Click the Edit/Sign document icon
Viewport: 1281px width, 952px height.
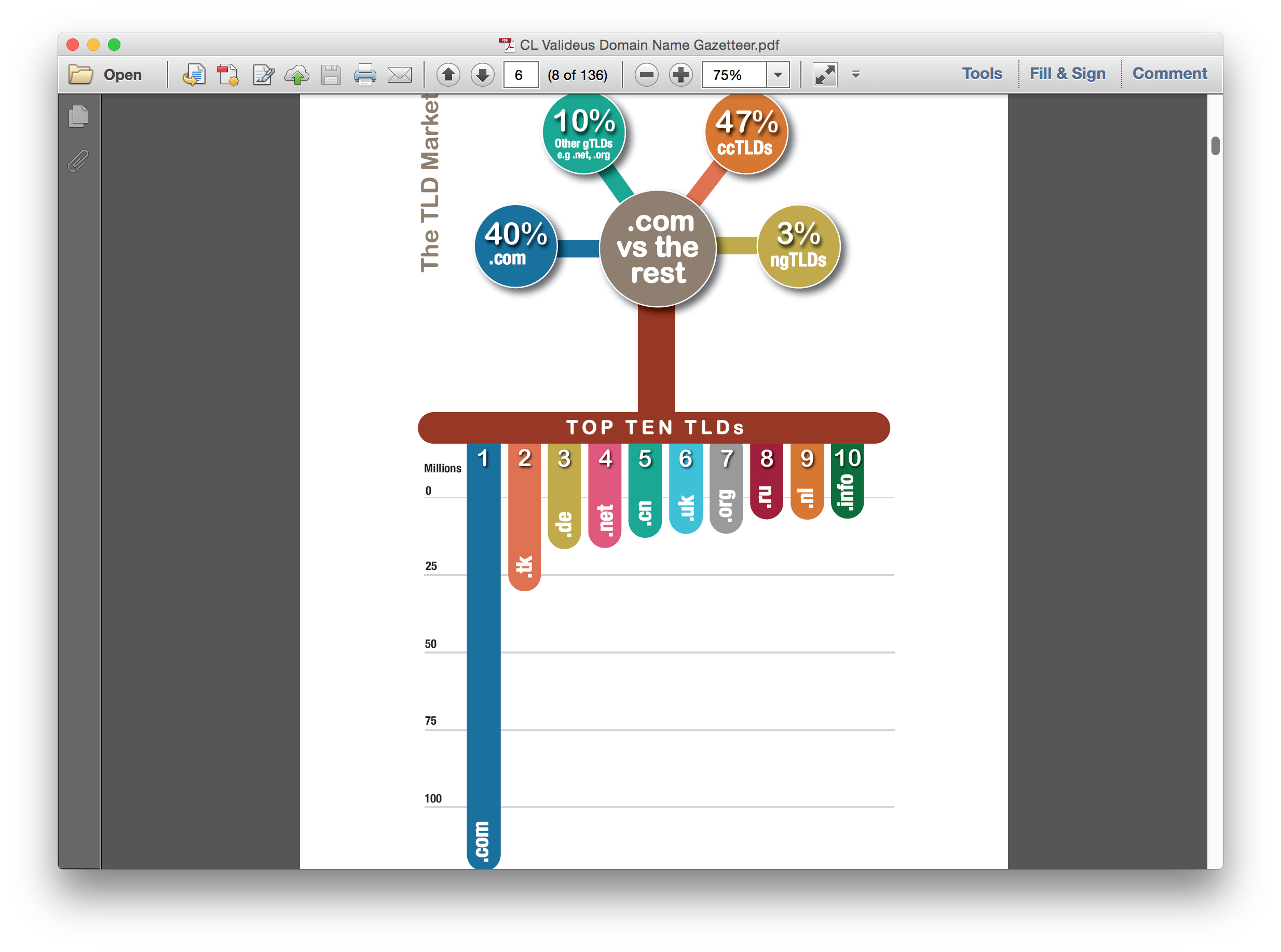click(263, 75)
